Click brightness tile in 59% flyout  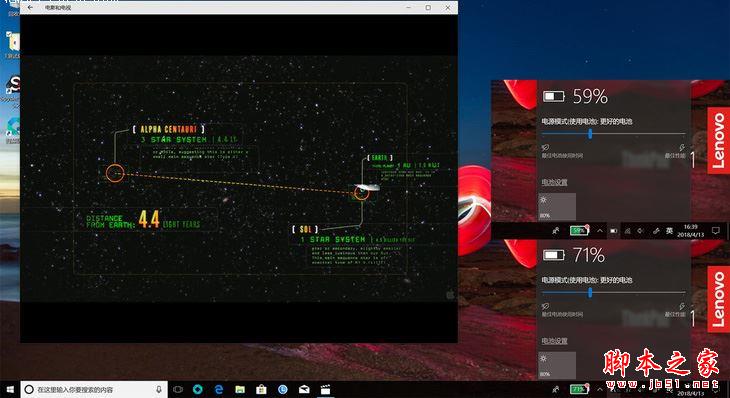(x=557, y=207)
